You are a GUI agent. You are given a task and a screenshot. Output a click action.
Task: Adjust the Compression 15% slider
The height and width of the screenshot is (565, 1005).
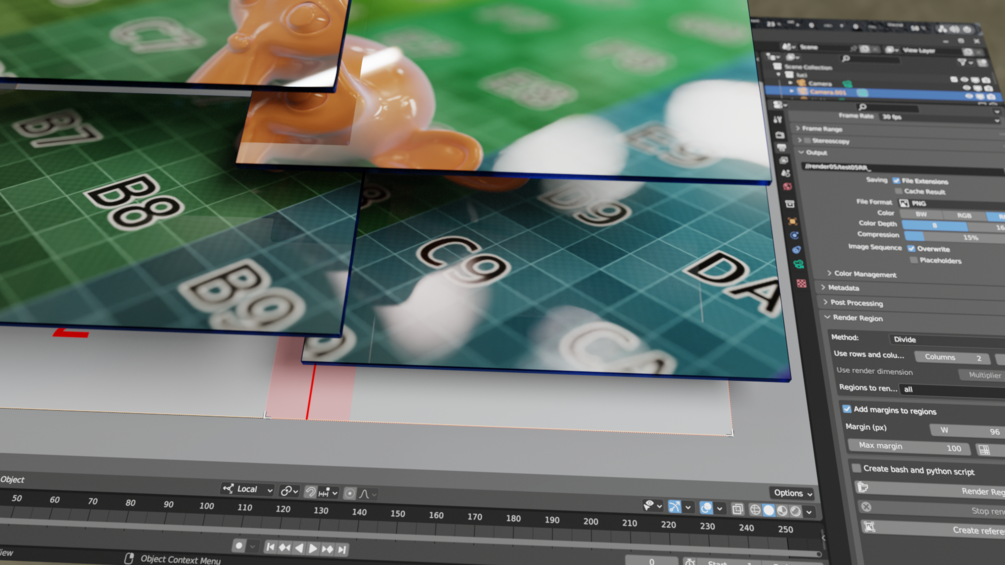coord(954,237)
